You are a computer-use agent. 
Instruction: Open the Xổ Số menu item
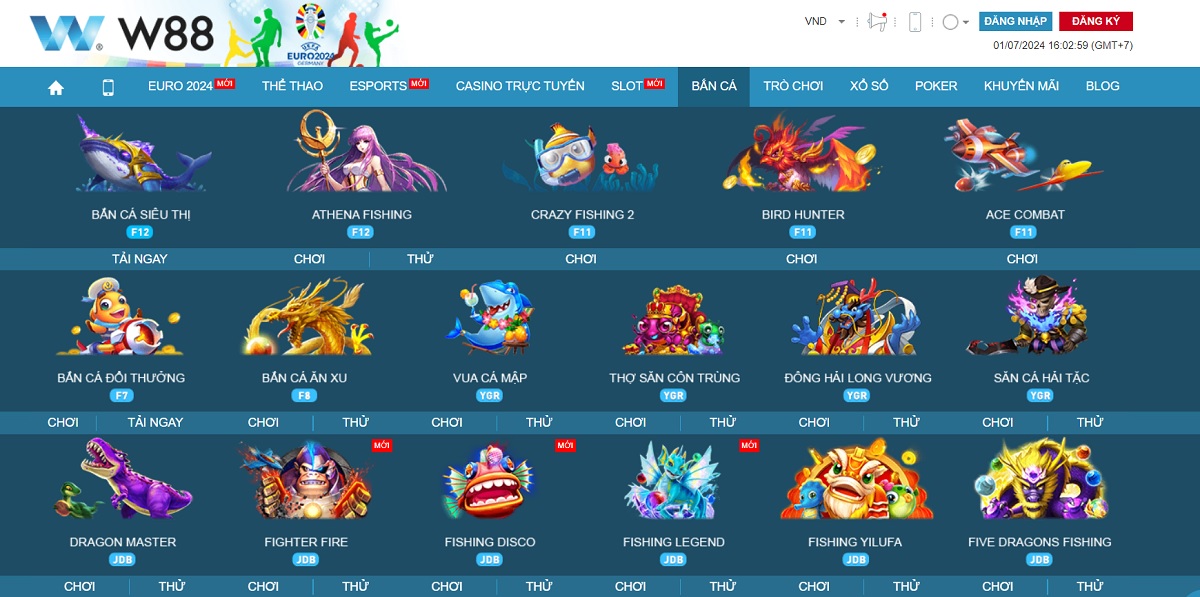click(x=869, y=86)
